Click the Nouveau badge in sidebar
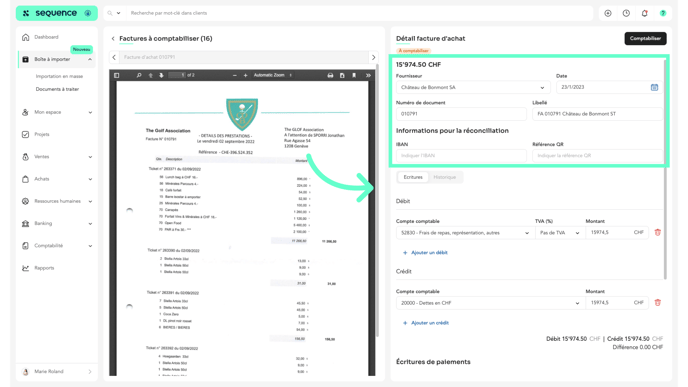 82,50
